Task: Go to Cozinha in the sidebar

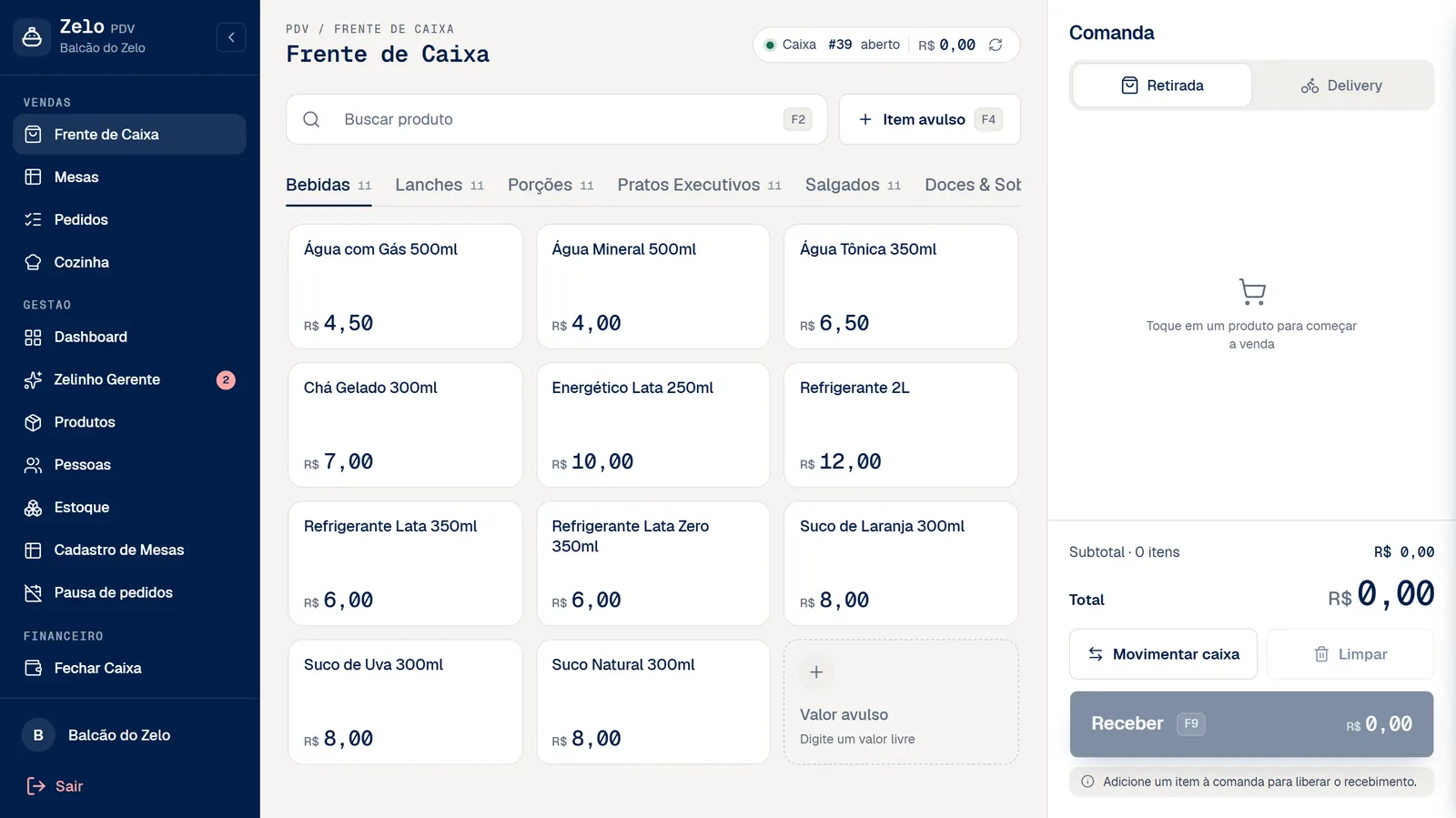Action: 129,262
